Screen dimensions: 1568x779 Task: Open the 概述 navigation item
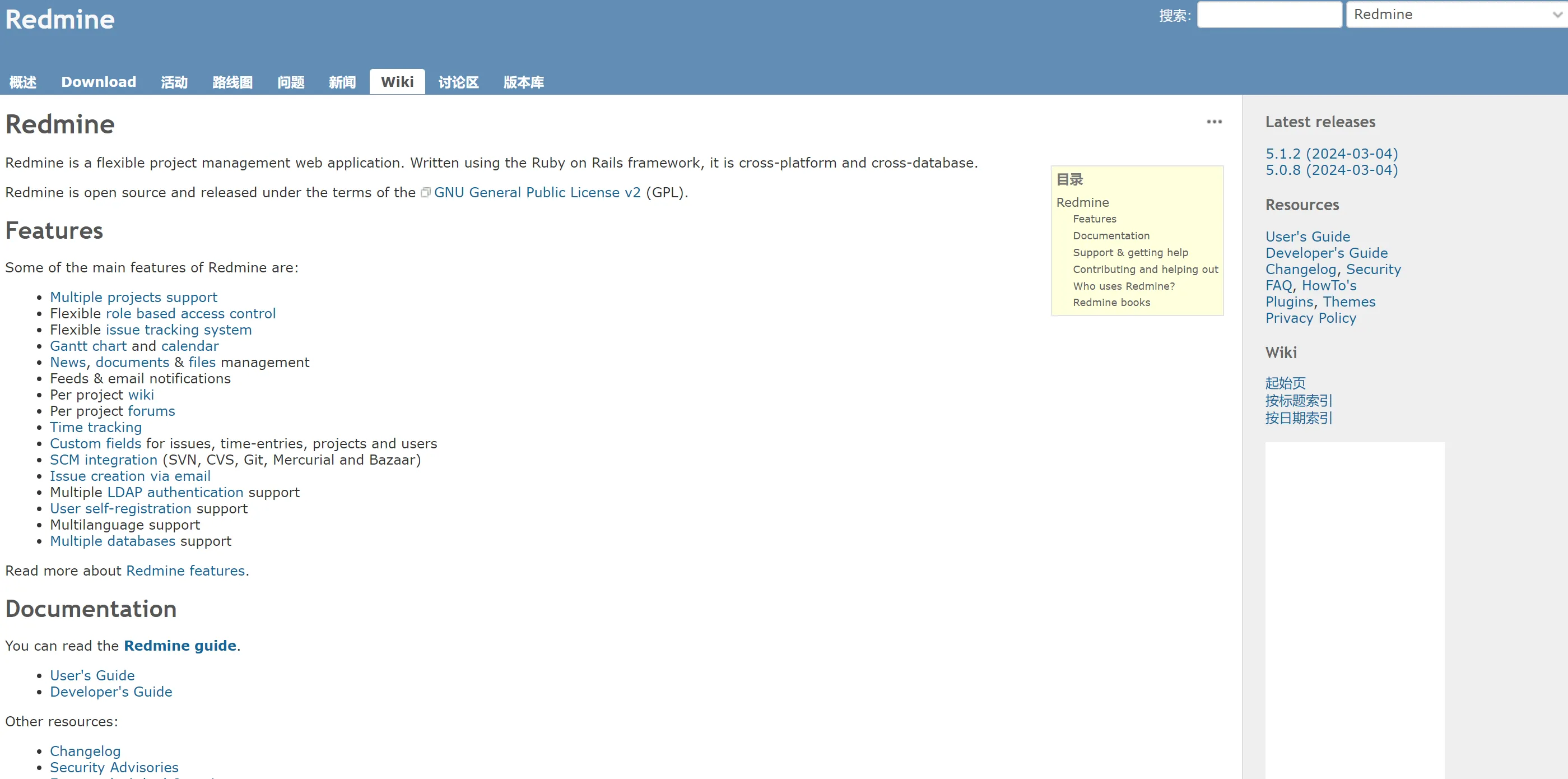point(23,82)
